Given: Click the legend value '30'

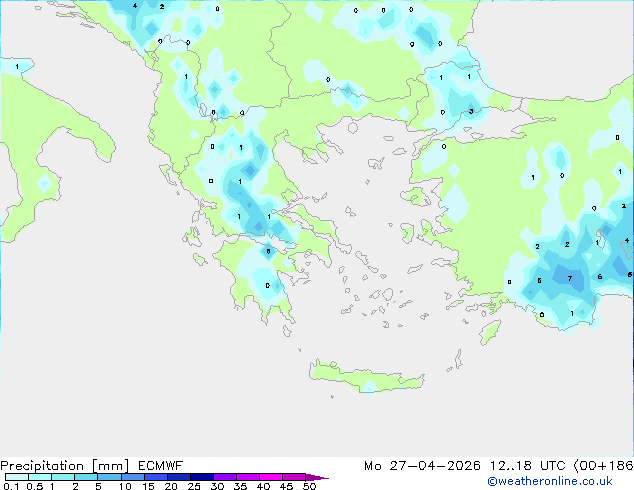Looking at the screenshot, I should [x=217, y=486].
